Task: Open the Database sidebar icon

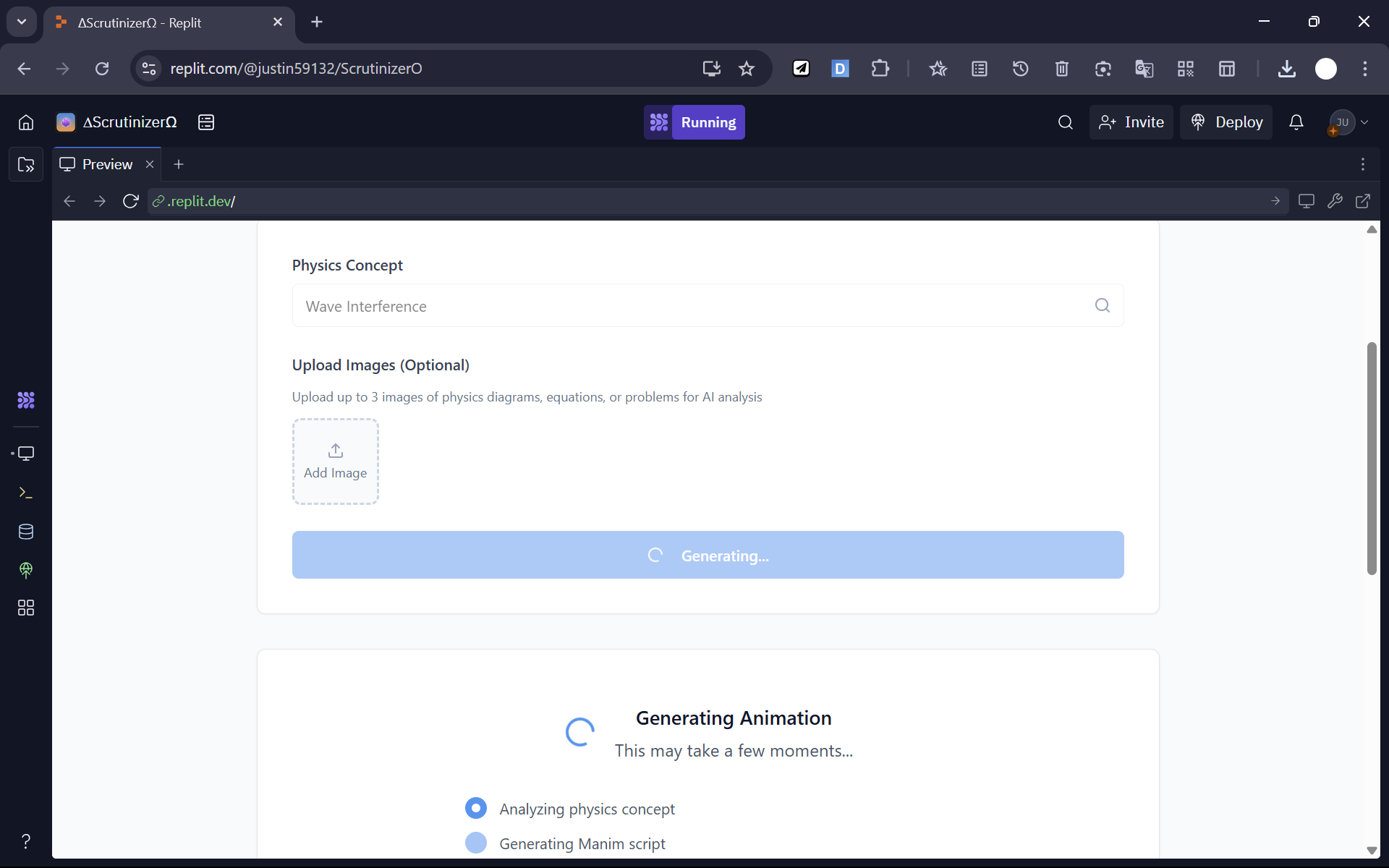Action: [x=26, y=532]
